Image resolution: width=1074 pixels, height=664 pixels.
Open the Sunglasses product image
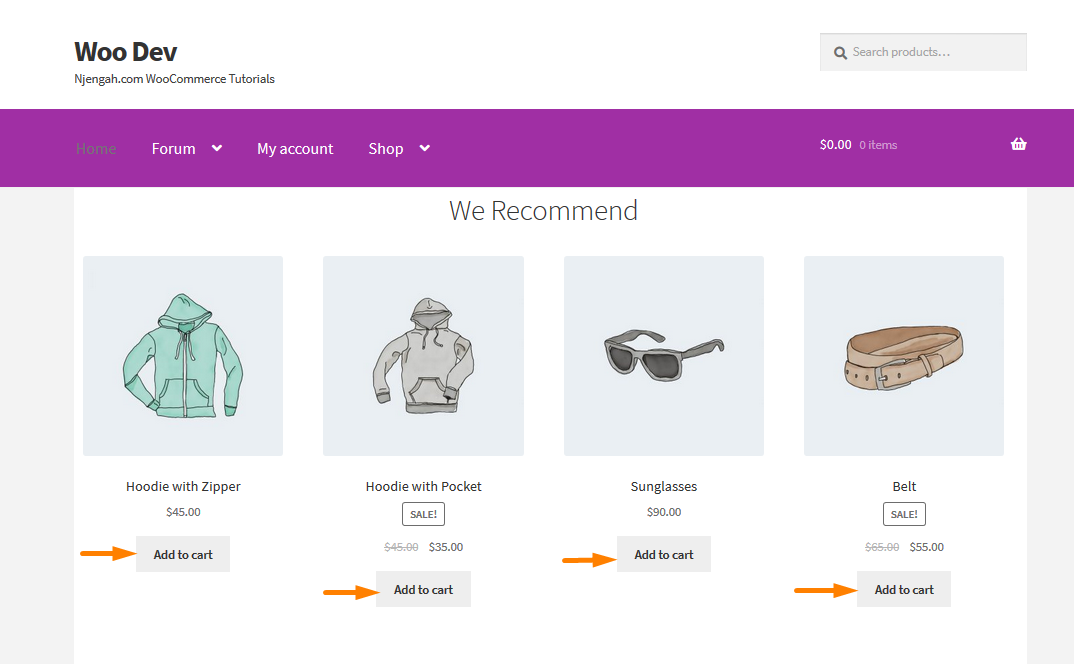tap(664, 356)
